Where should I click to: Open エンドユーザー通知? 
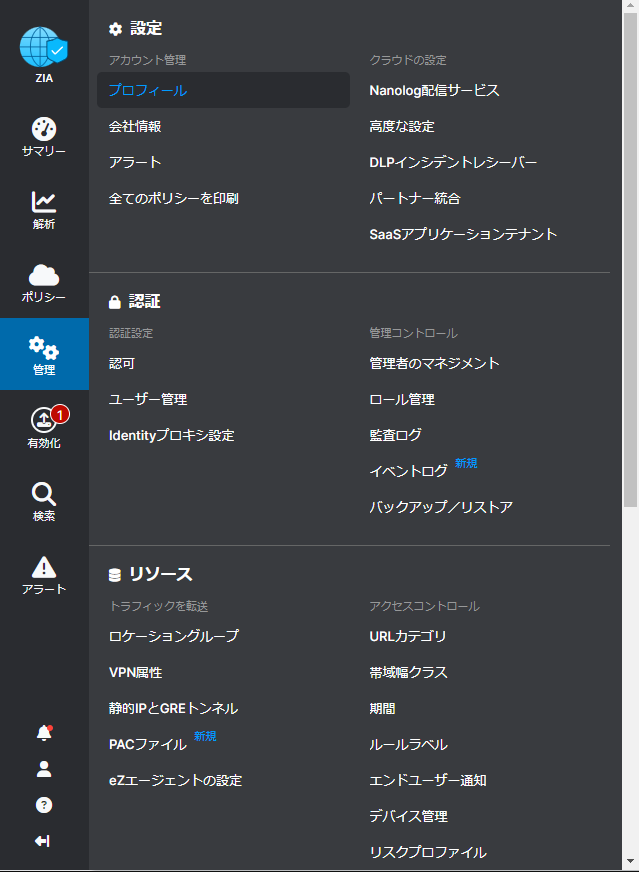point(428,780)
